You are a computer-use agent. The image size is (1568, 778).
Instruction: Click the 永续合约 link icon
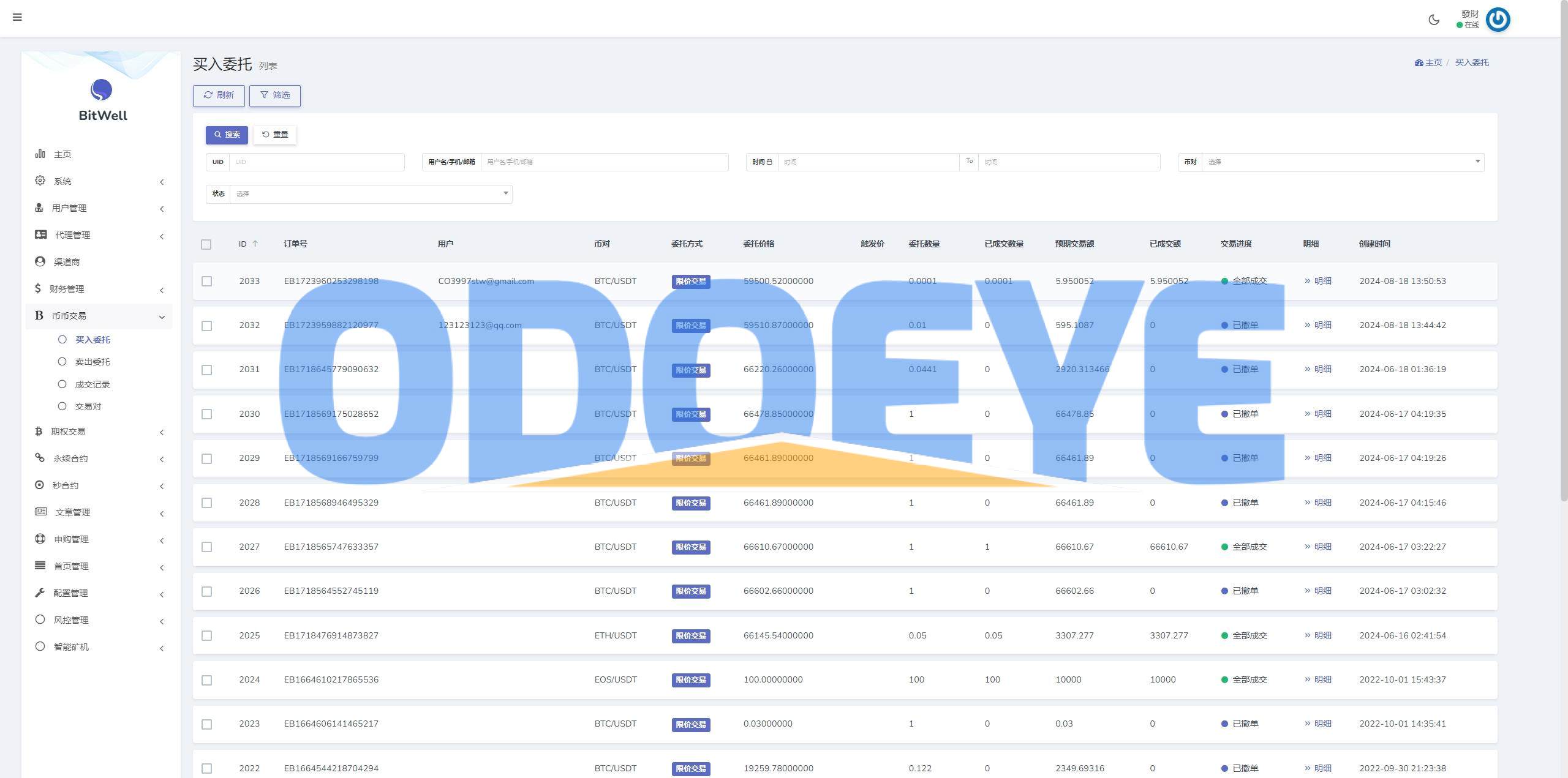40,458
